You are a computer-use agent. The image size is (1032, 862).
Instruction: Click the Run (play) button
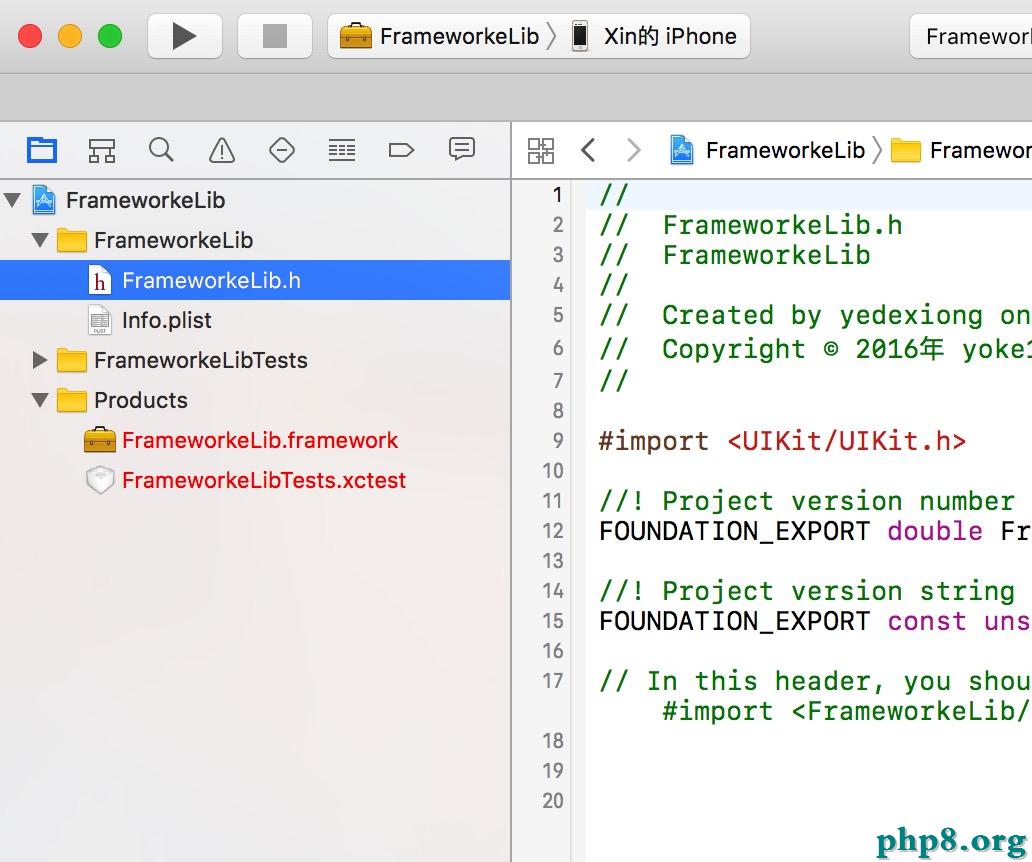184,37
